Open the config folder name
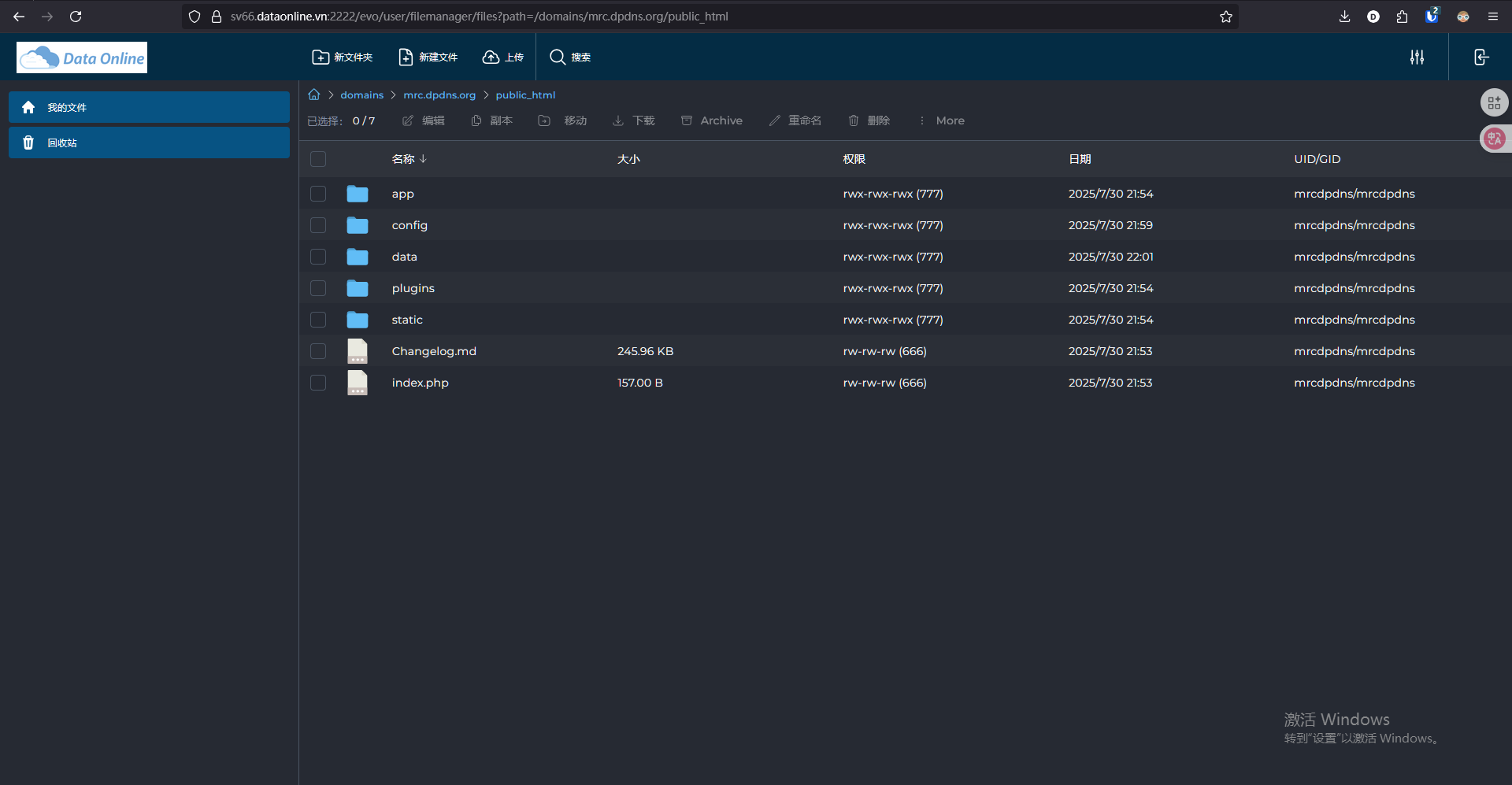 pyautogui.click(x=409, y=225)
